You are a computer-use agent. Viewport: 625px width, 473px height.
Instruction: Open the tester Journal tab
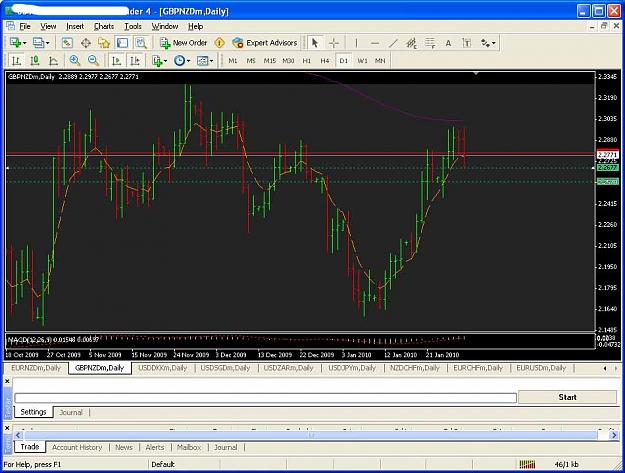[71, 412]
